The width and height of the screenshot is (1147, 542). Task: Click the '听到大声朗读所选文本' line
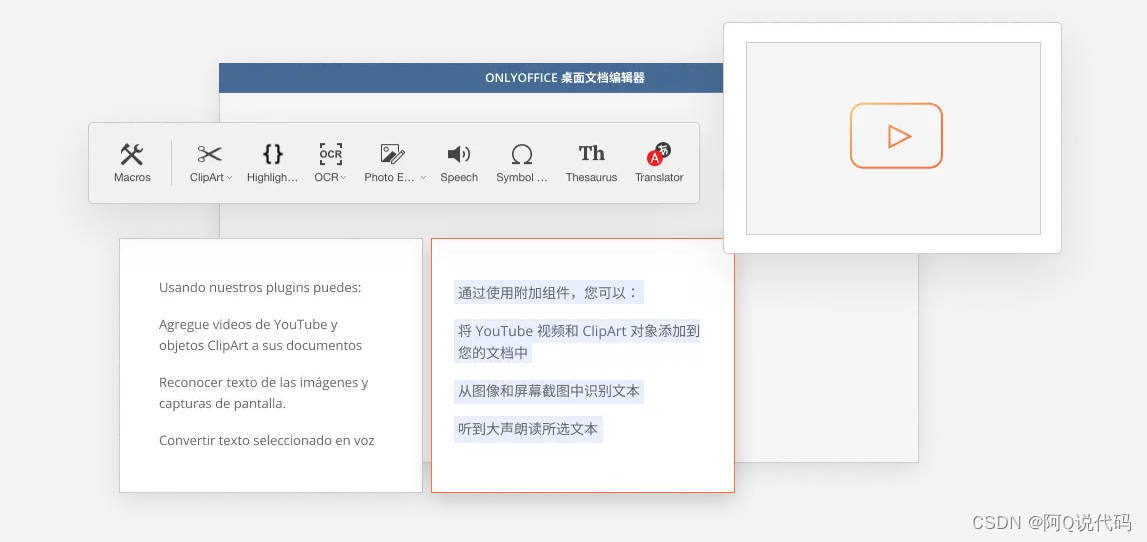coord(528,429)
